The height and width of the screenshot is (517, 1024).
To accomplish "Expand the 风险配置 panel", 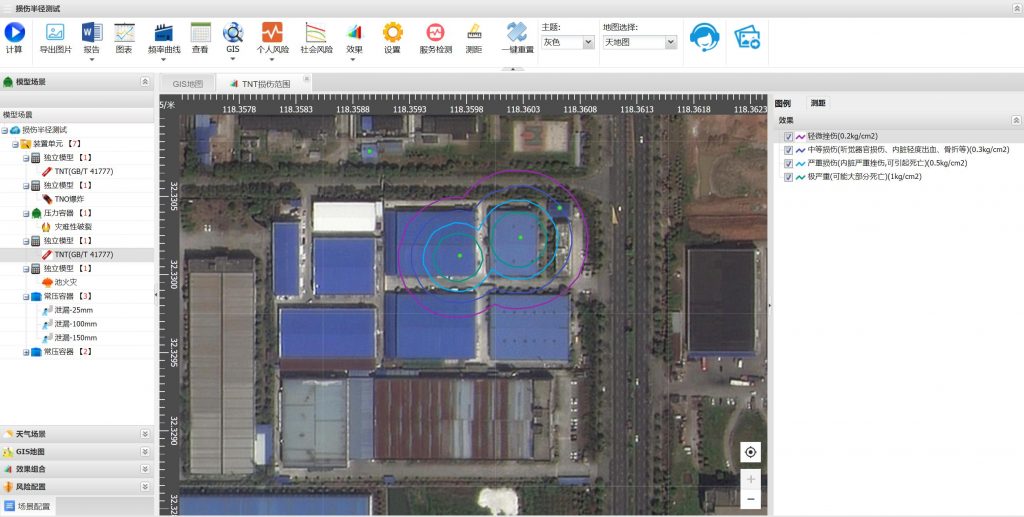I will (x=145, y=487).
